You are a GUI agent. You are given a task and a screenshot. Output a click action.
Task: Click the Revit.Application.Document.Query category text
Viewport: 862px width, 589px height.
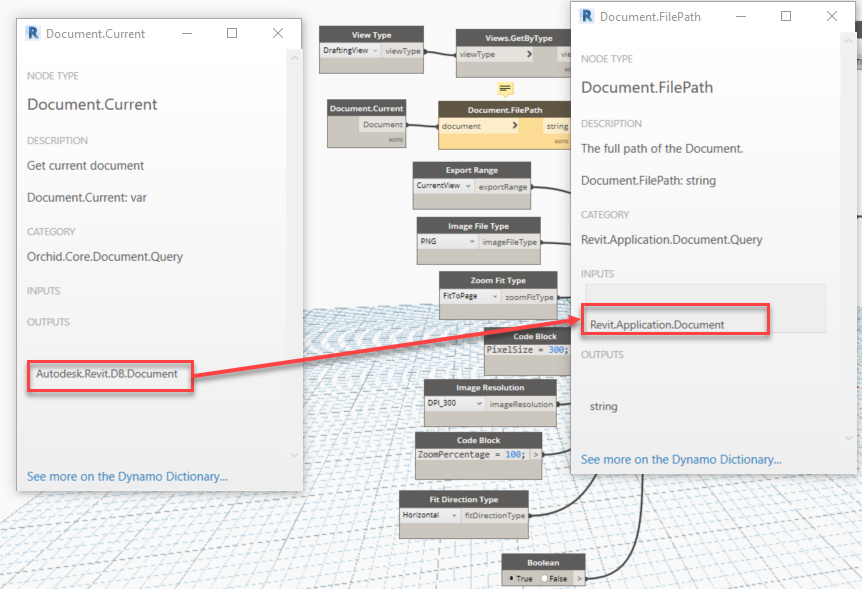[x=672, y=240]
